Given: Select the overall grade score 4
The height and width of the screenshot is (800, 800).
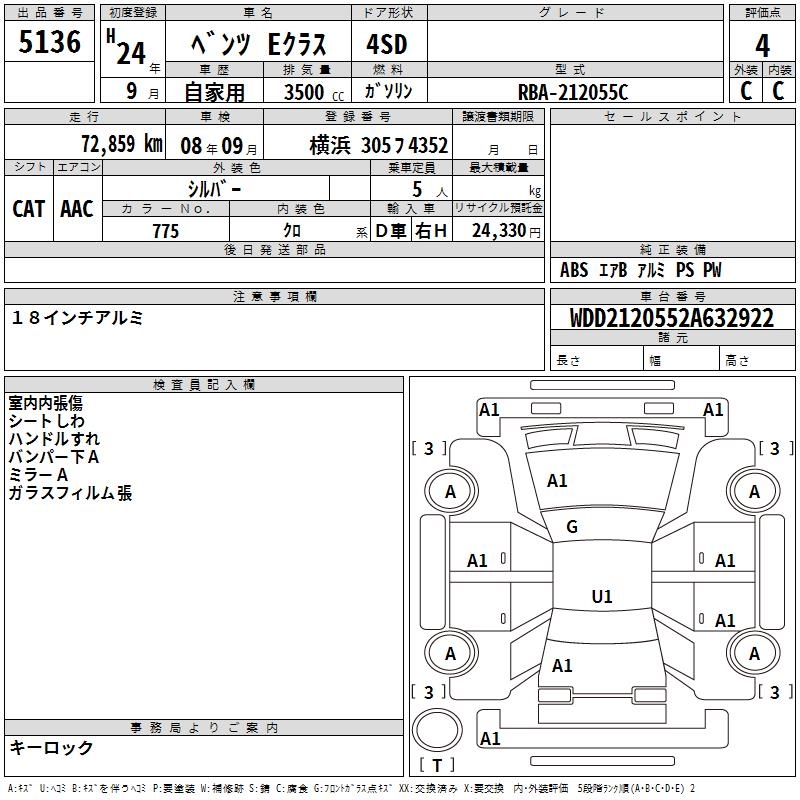Looking at the screenshot, I should 762,45.
